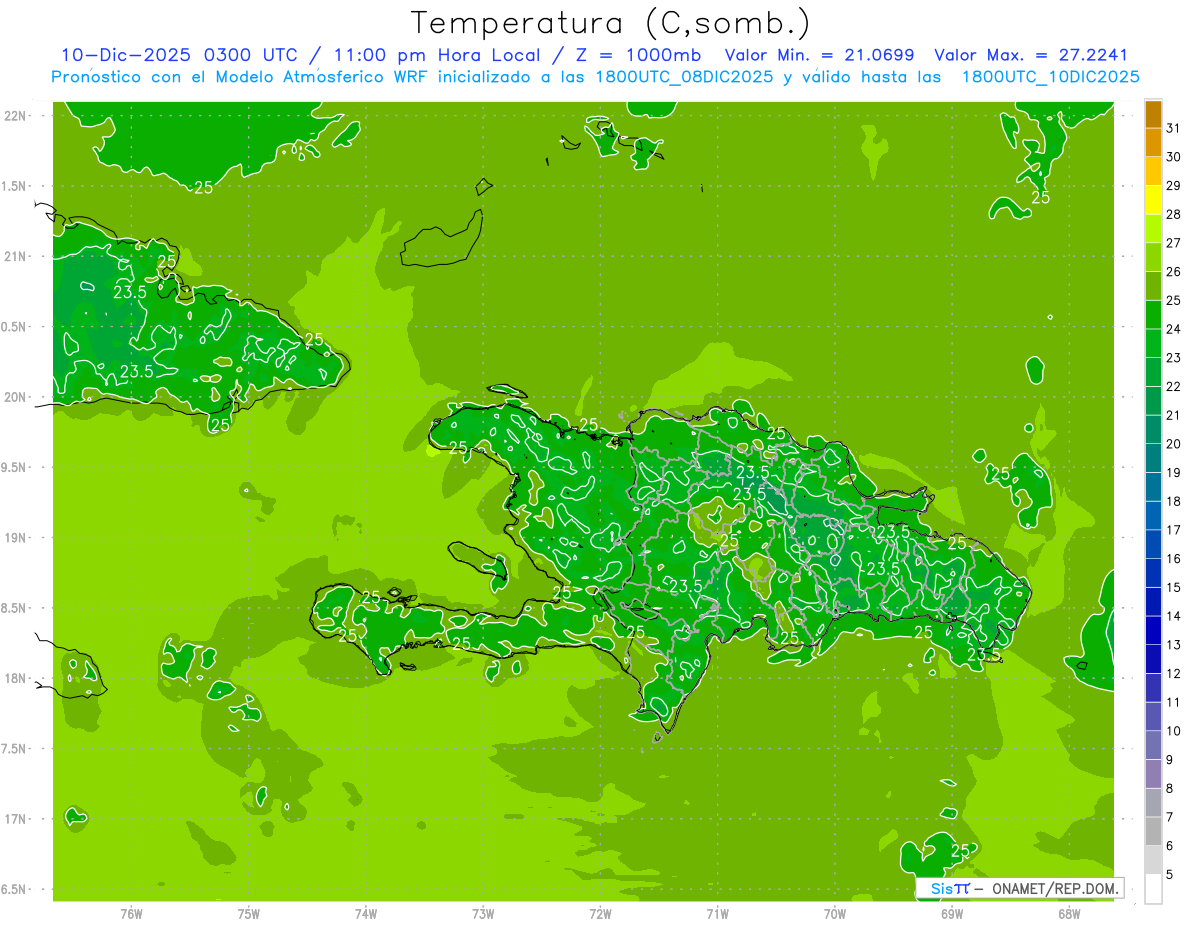Click the '21N' latitude axis label
Screen dimensions: 1200x927
point(17,256)
